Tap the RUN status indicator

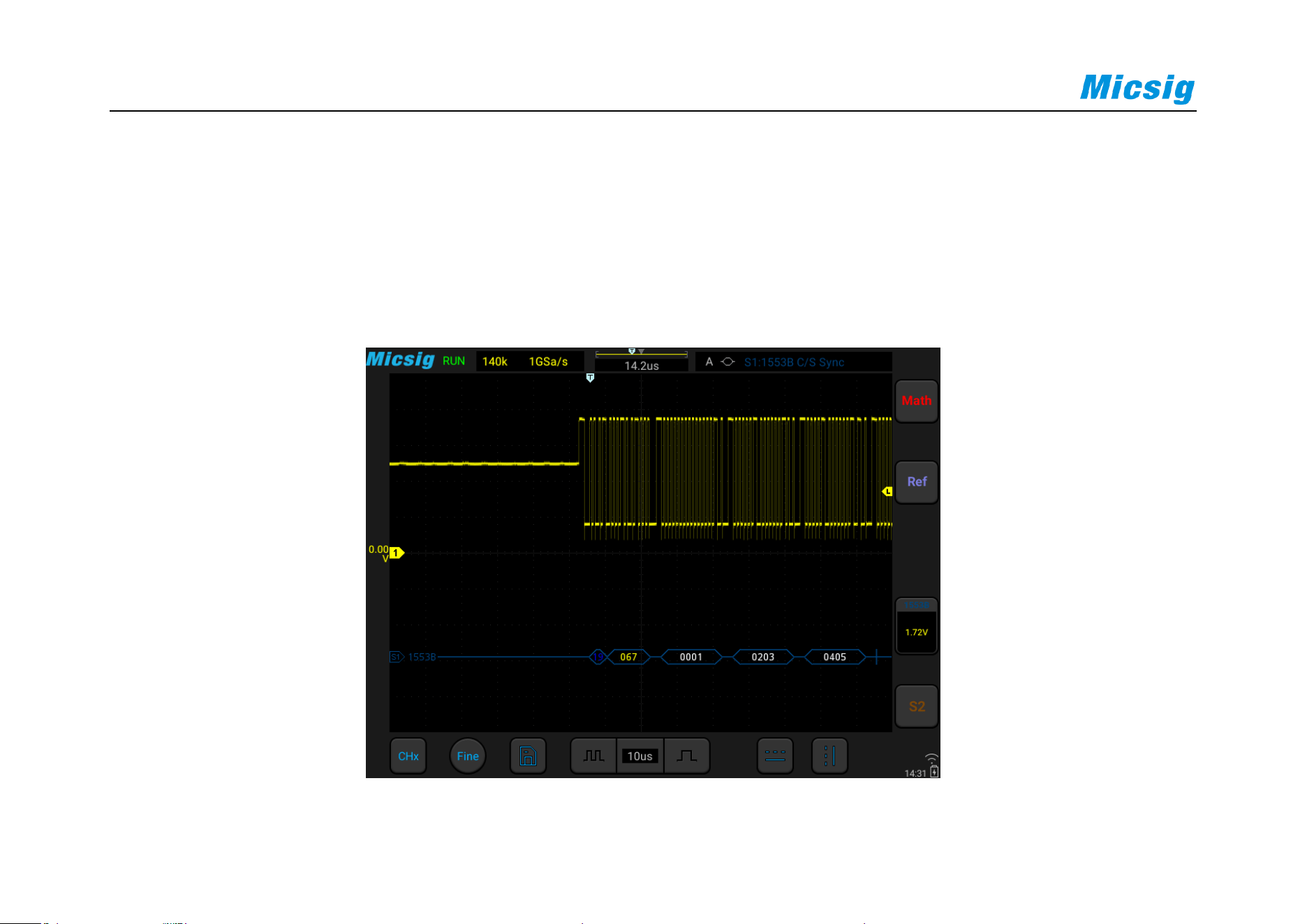[454, 362]
